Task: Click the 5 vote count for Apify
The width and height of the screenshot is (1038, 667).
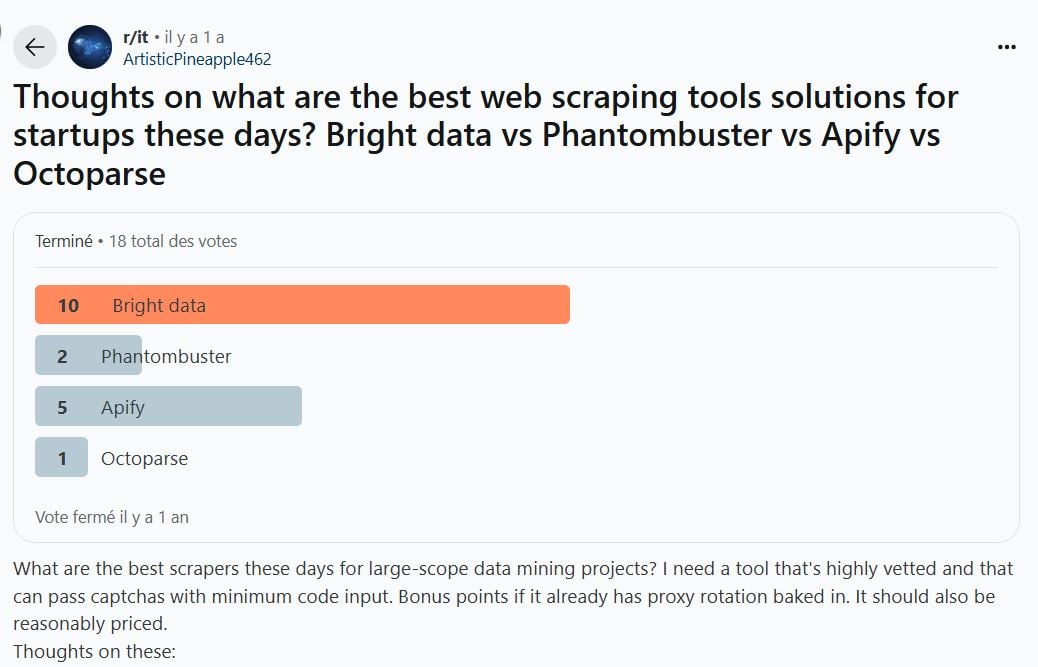Action: point(62,407)
